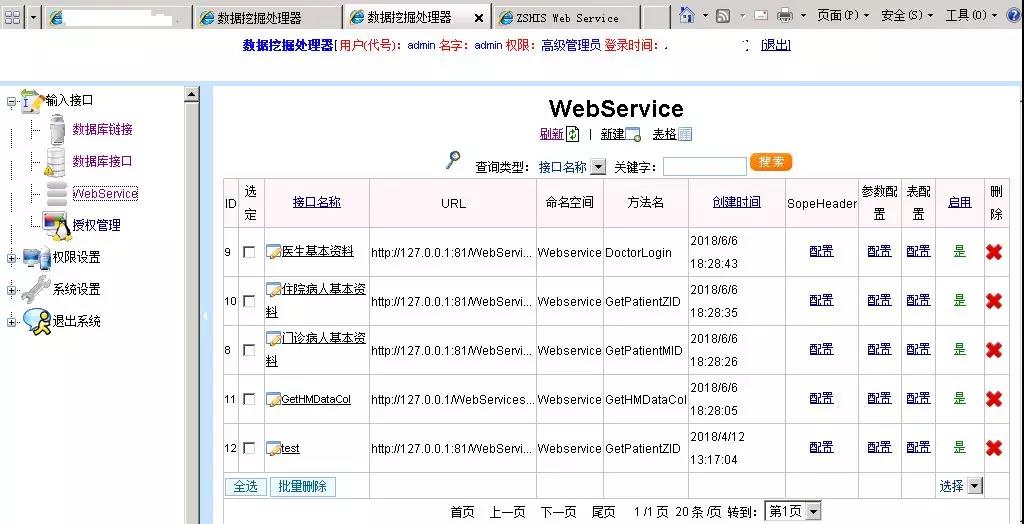Click the 批量删除 button
1024x524 pixels.
click(x=303, y=487)
